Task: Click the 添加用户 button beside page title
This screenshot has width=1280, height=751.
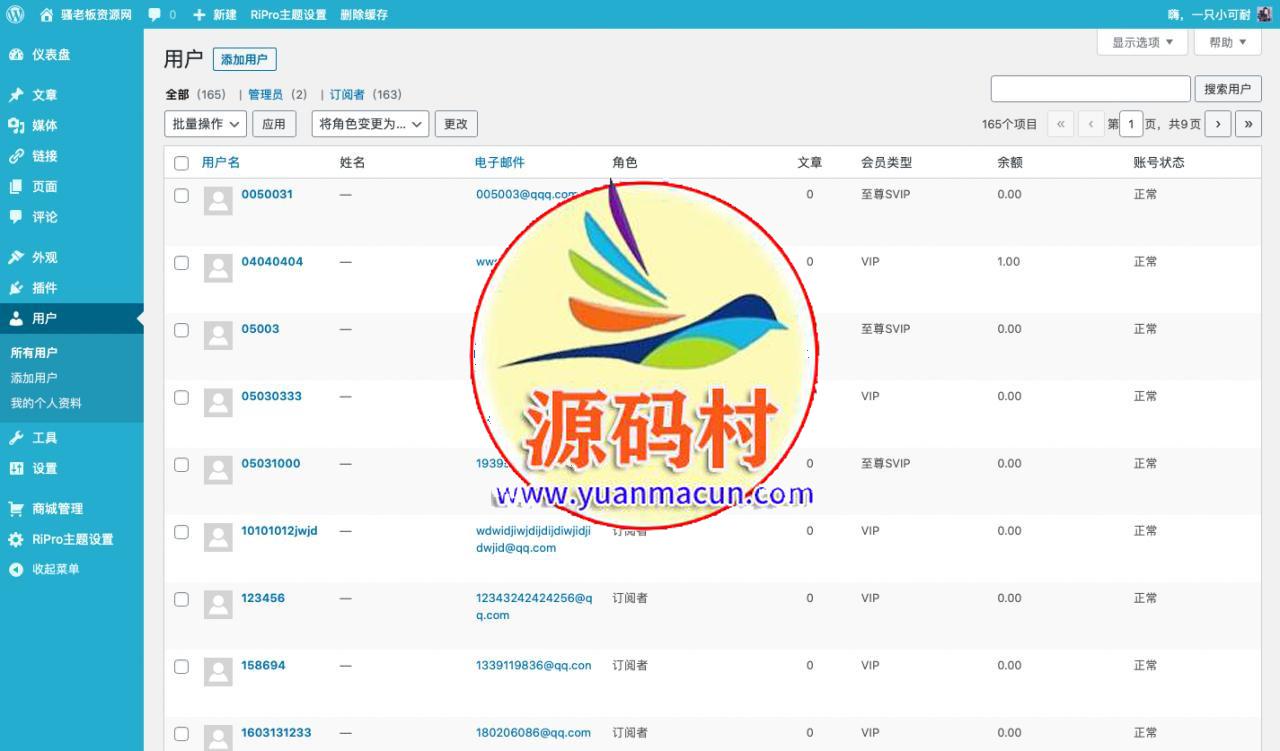Action: (x=244, y=60)
